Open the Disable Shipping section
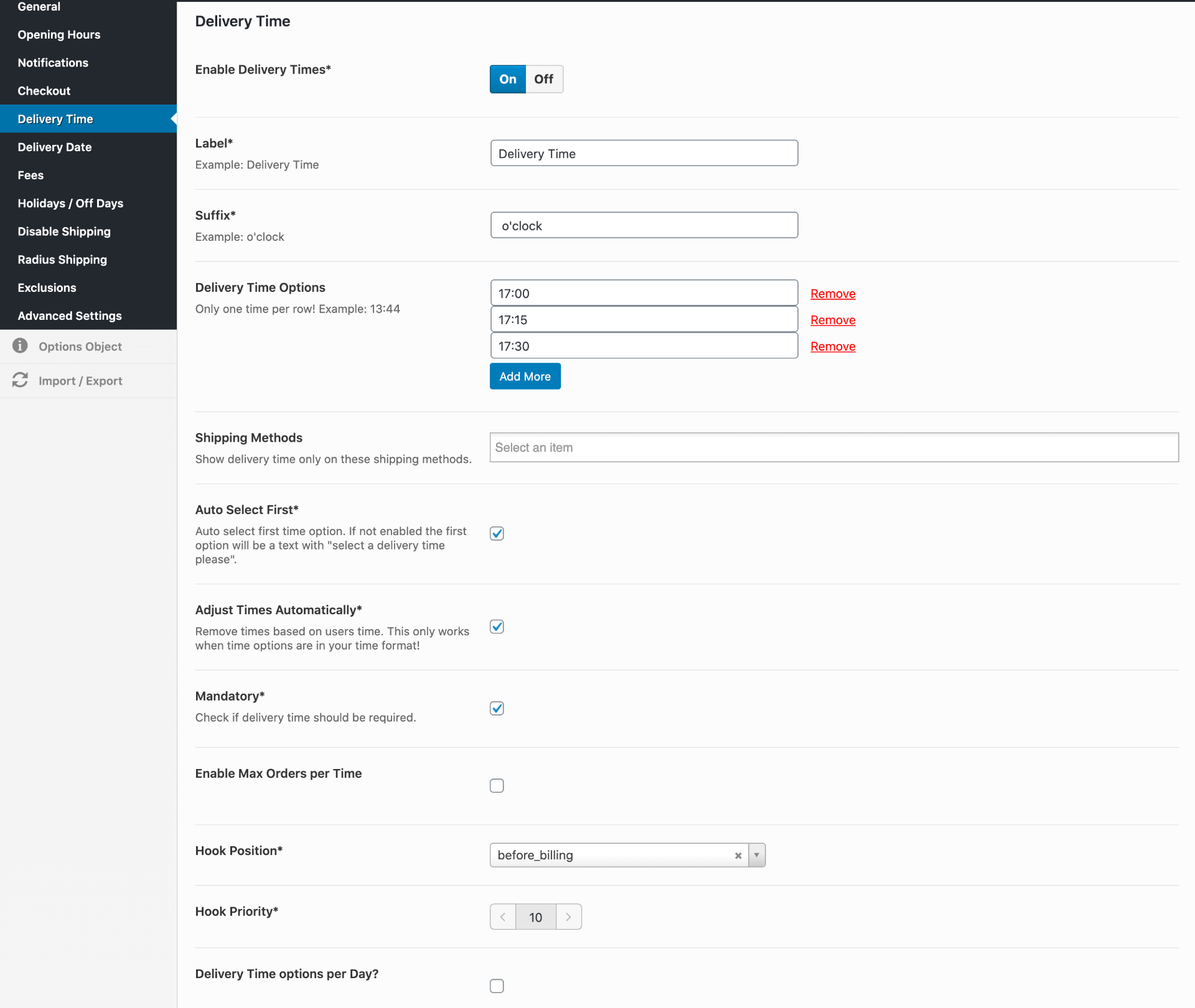 point(88,231)
